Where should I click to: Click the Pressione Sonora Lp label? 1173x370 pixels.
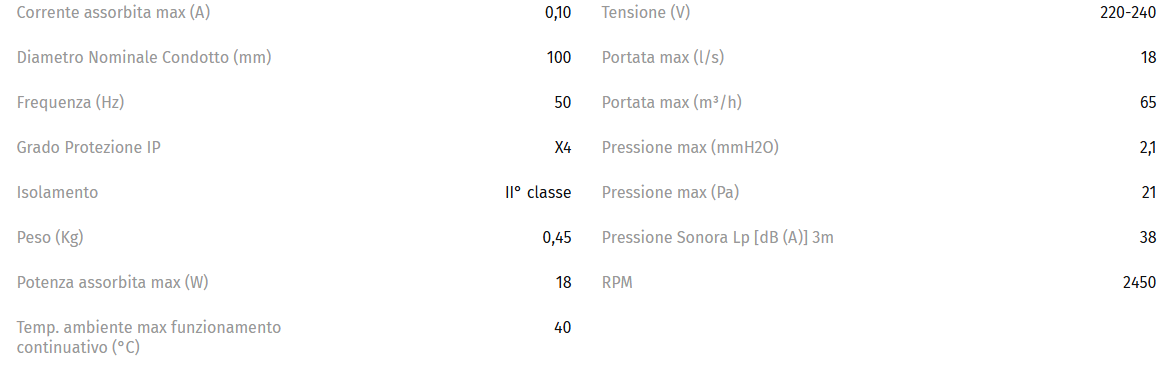point(717,237)
